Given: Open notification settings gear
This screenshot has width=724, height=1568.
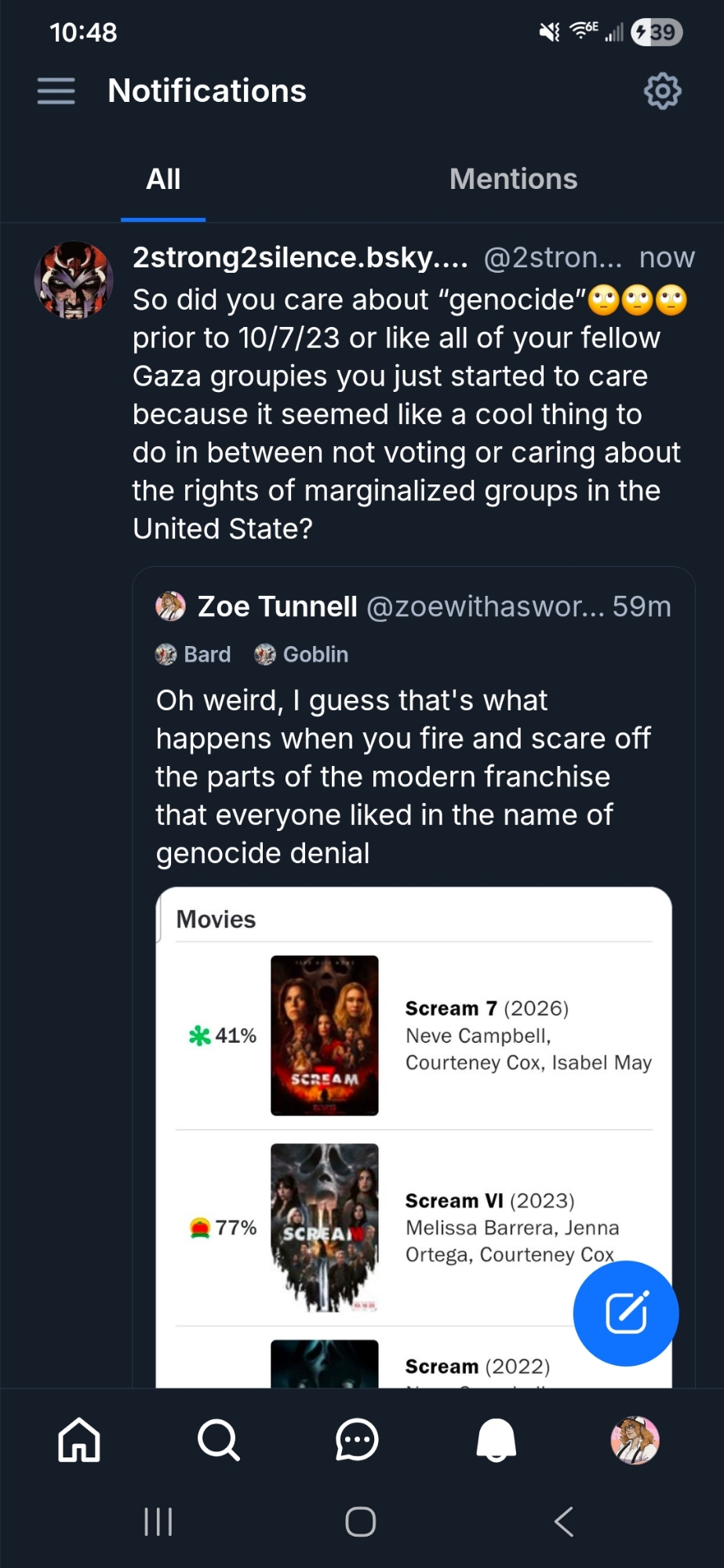Looking at the screenshot, I should click(x=662, y=91).
